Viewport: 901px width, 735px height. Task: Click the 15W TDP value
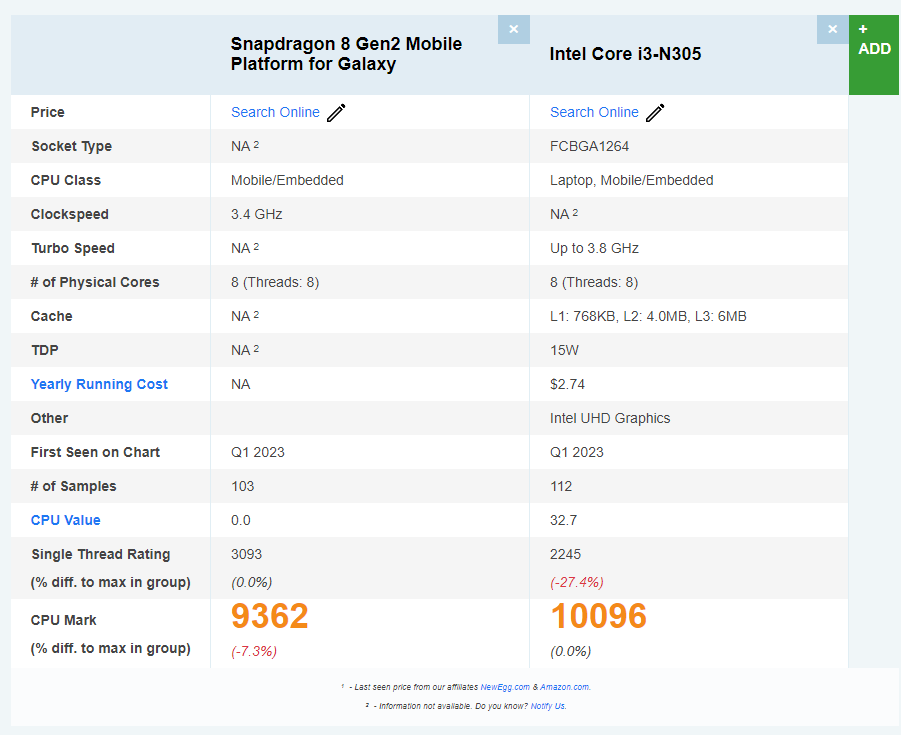(x=564, y=350)
